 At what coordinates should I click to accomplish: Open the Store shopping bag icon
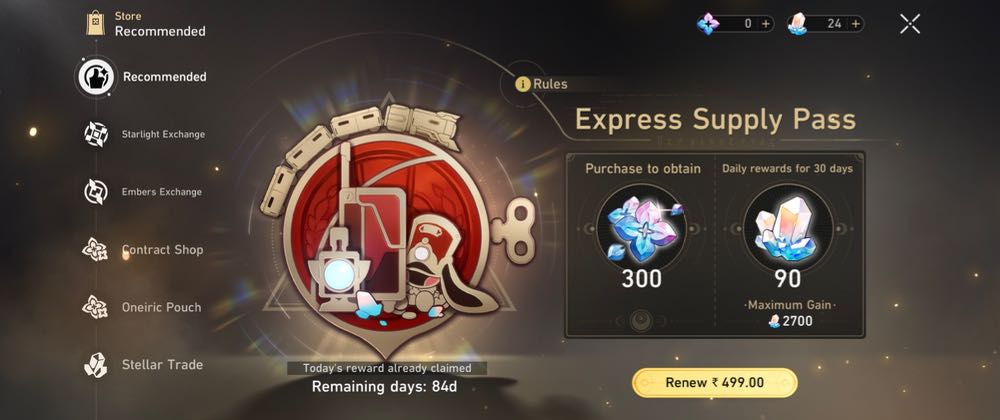[x=96, y=23]
